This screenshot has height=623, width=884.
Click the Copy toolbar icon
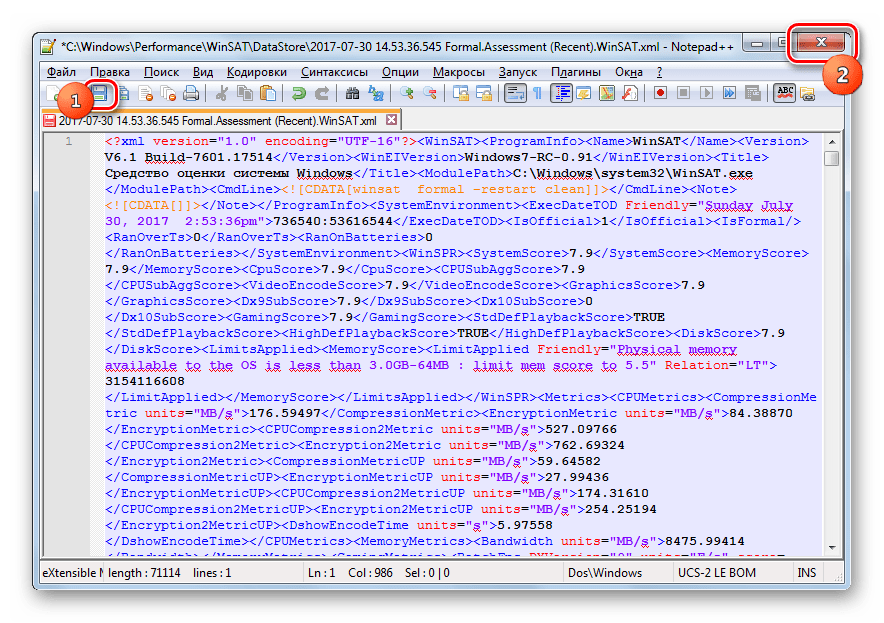[x=245, y=93]
